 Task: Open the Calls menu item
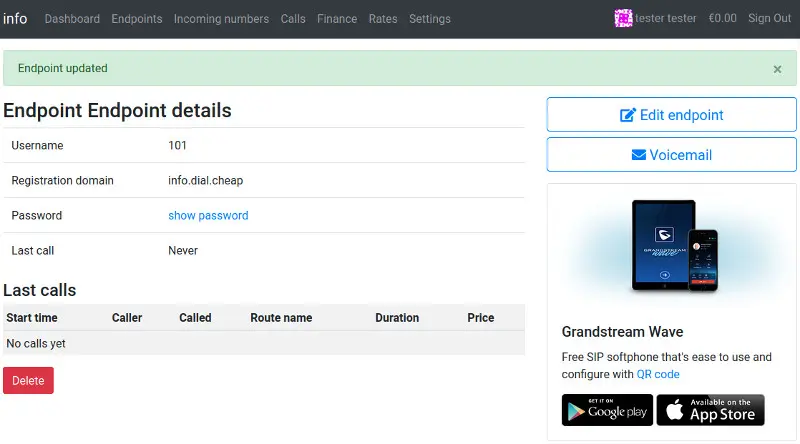point(293,18)
